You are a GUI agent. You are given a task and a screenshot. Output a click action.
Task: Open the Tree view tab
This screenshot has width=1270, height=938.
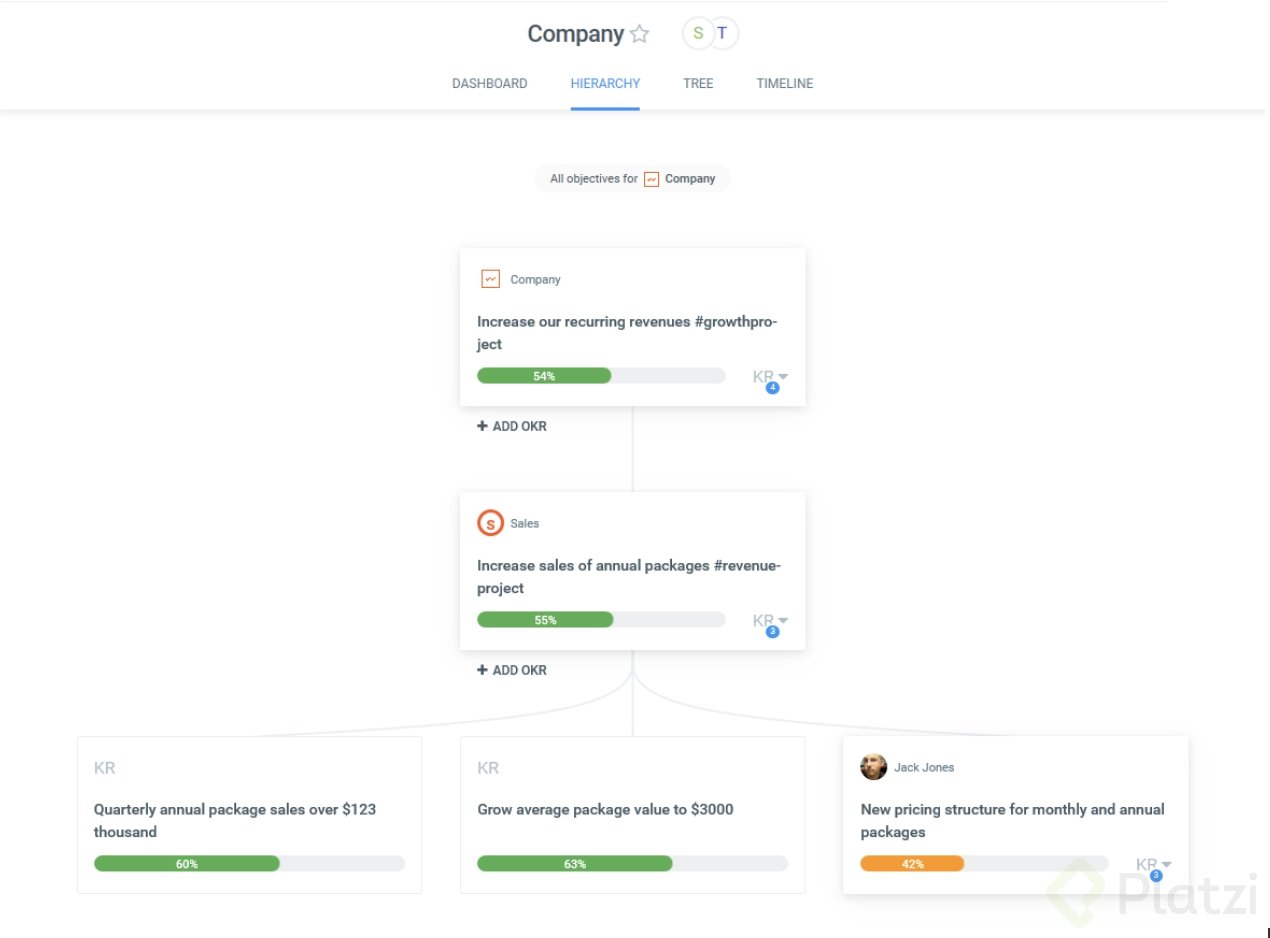click(698, 84)
